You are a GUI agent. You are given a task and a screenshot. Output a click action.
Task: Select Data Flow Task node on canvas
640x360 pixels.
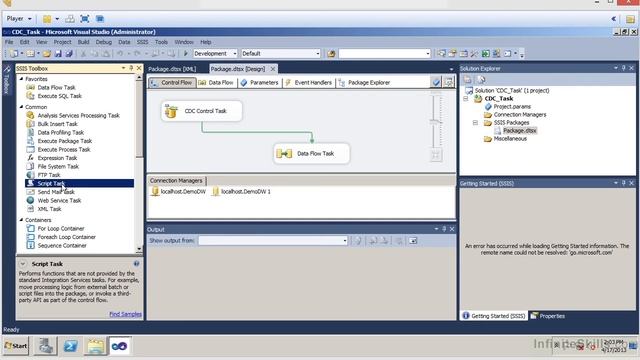[312, 153]
